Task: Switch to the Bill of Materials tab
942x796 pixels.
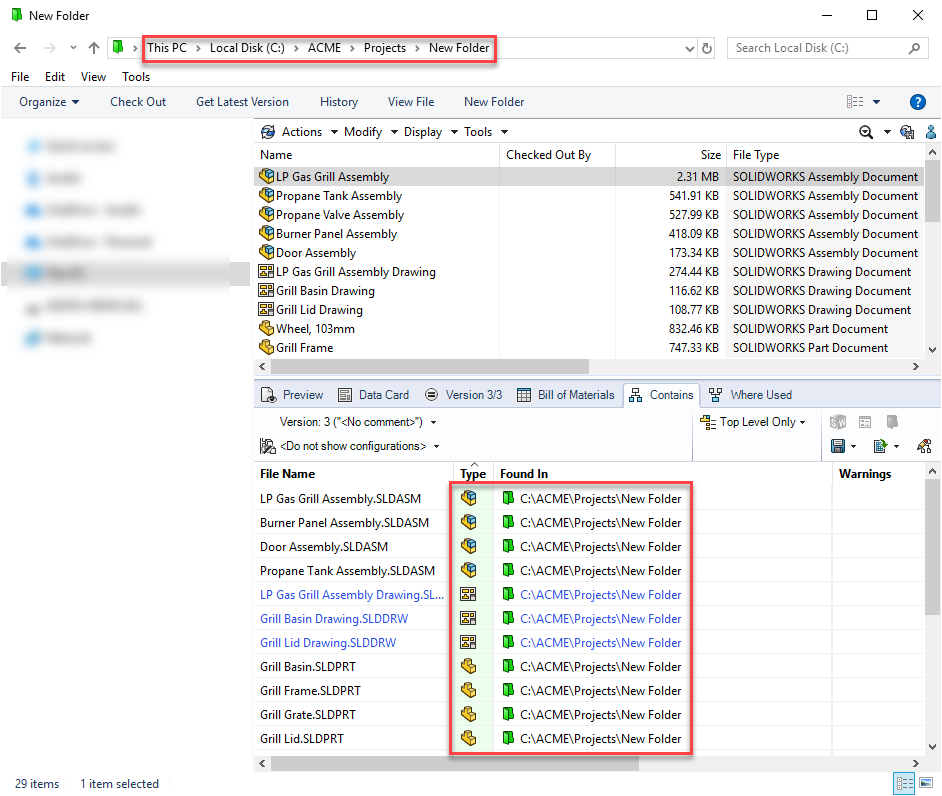Action: click(565, 395)
